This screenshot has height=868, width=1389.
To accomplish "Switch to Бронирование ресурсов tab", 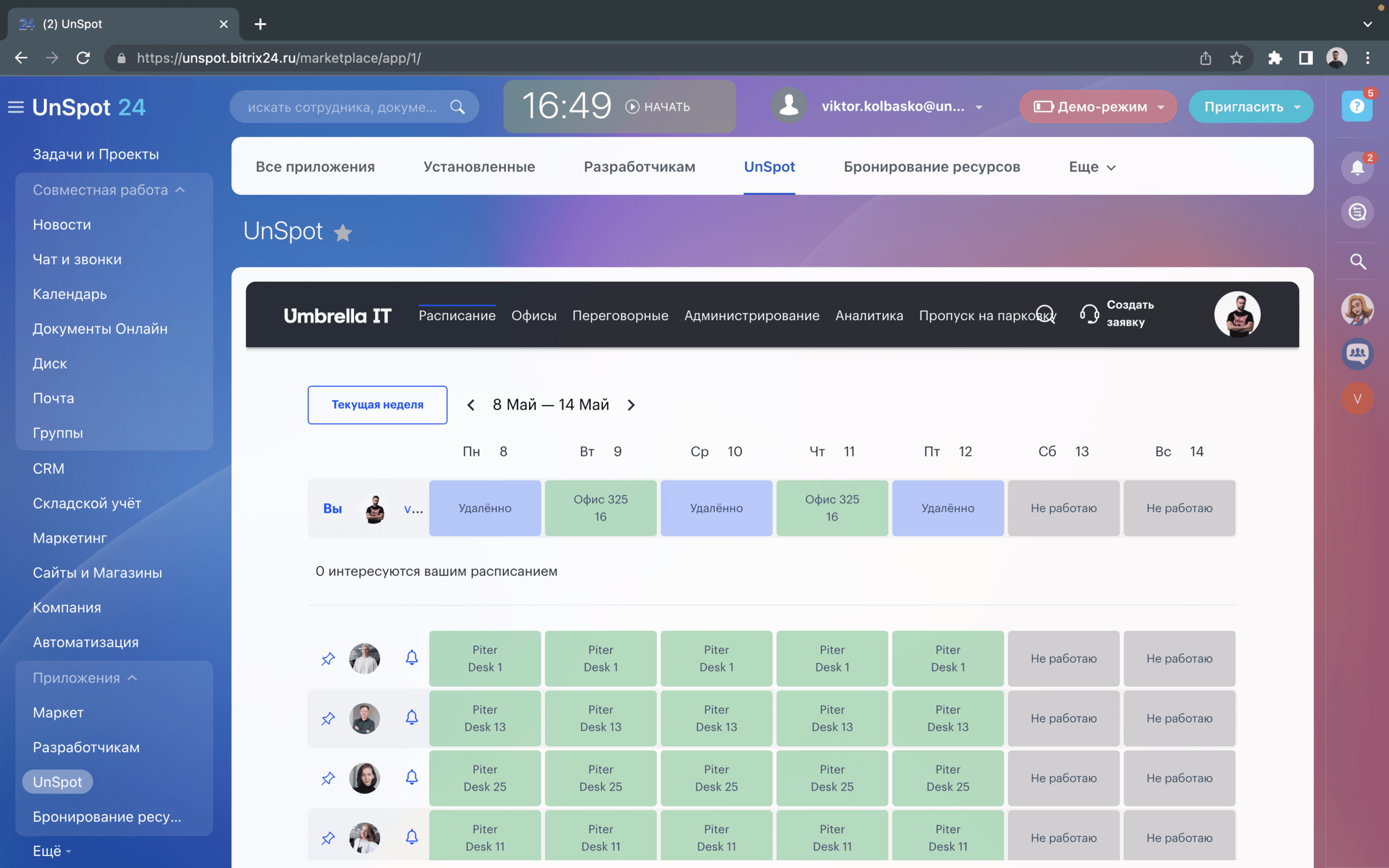I will point(931,167).
